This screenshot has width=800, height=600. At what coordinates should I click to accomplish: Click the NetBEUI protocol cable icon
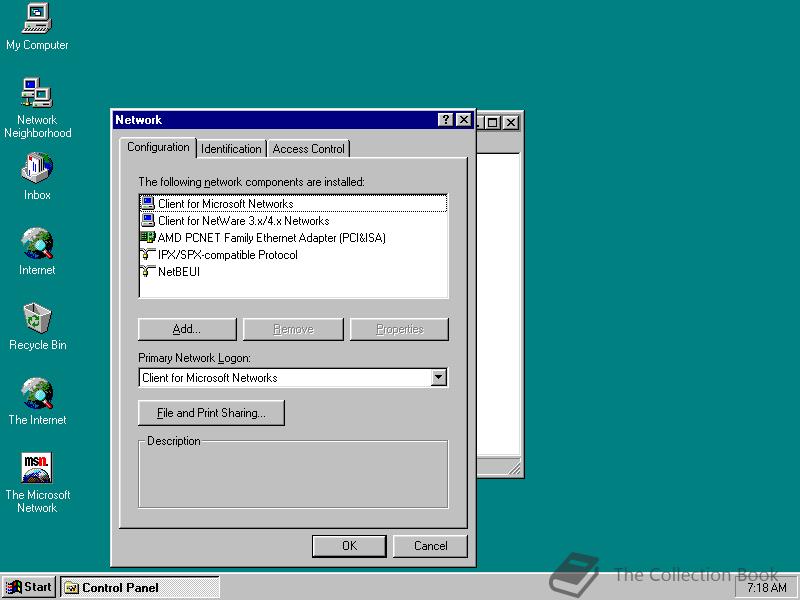pyautogui.click(x=147, y=271)
